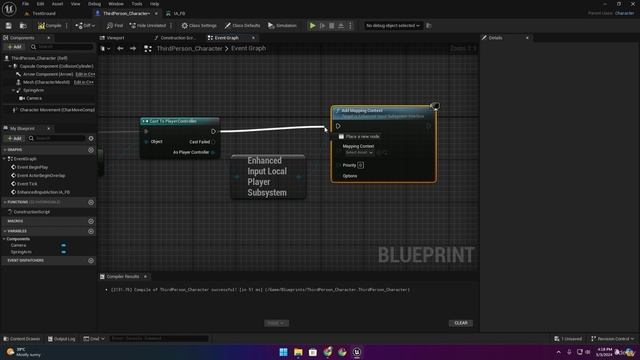This screenshot has width=640, height=360.
Task: Click the Eject button in play controls
Action: 341,26
